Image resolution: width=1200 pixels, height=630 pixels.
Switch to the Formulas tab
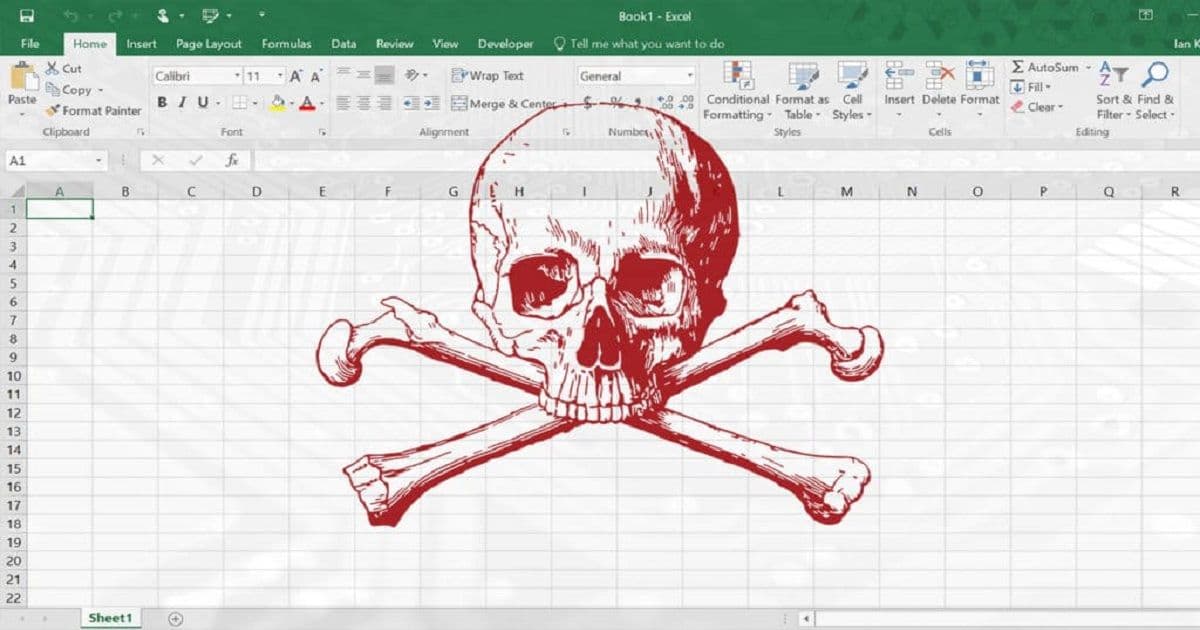[x=286, y=44]
